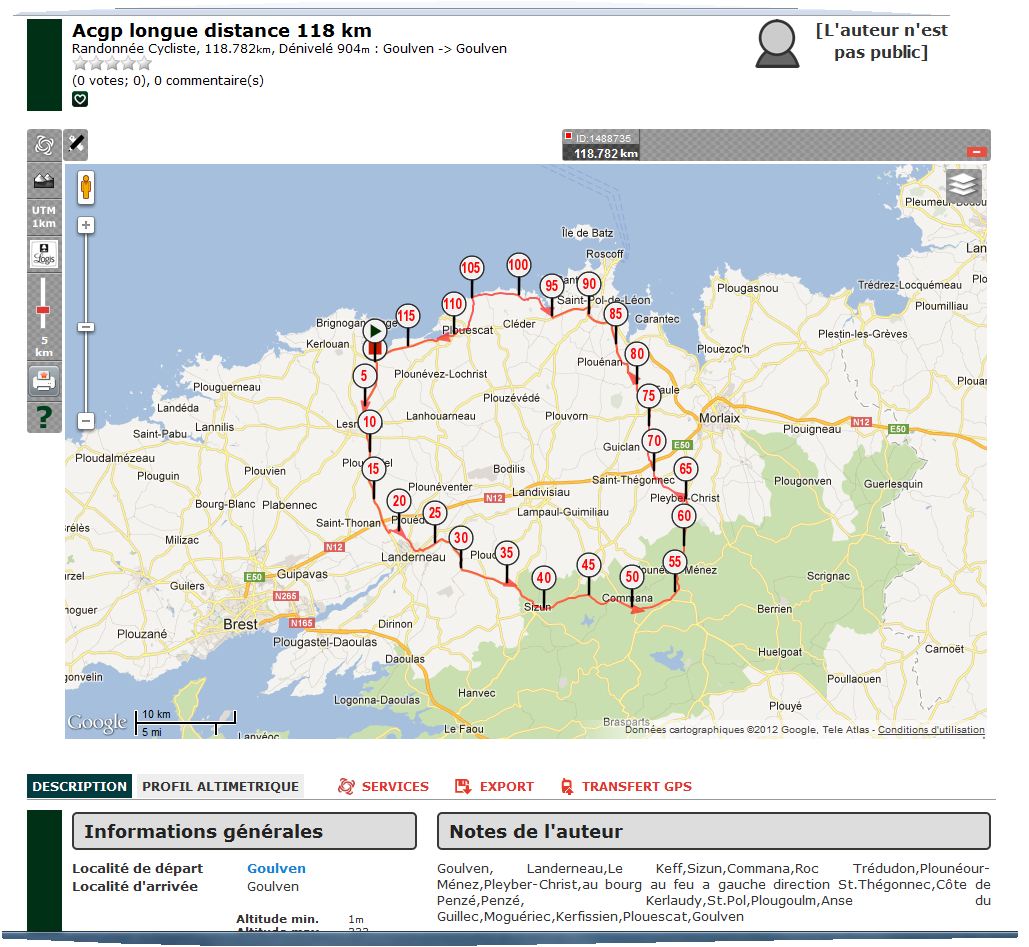Collapse the route panel with red minus

[x=976, y=152]
